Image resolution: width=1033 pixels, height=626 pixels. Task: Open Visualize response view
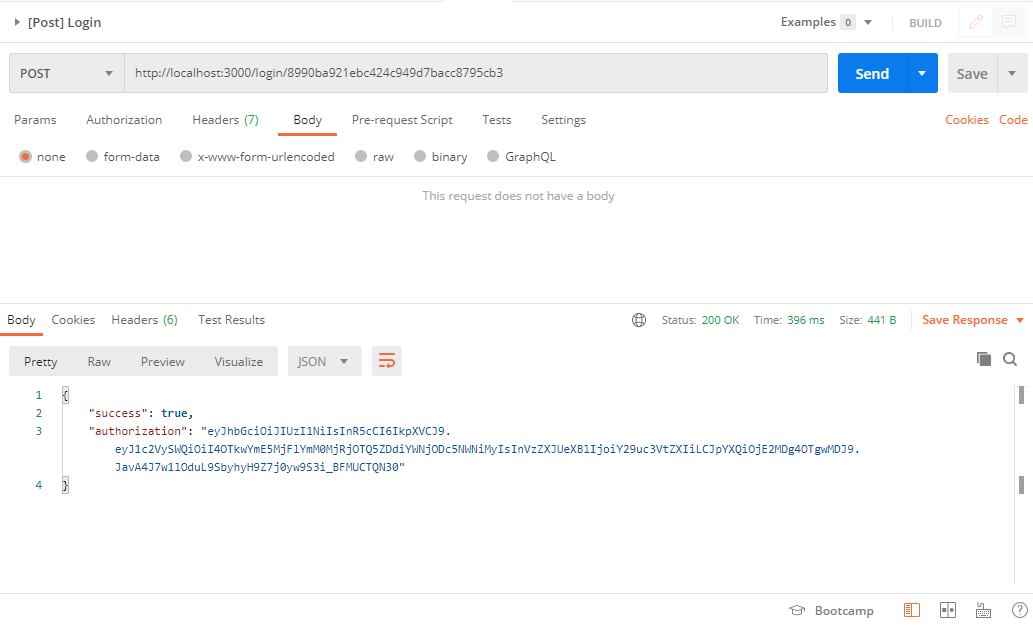coord(238,361)
